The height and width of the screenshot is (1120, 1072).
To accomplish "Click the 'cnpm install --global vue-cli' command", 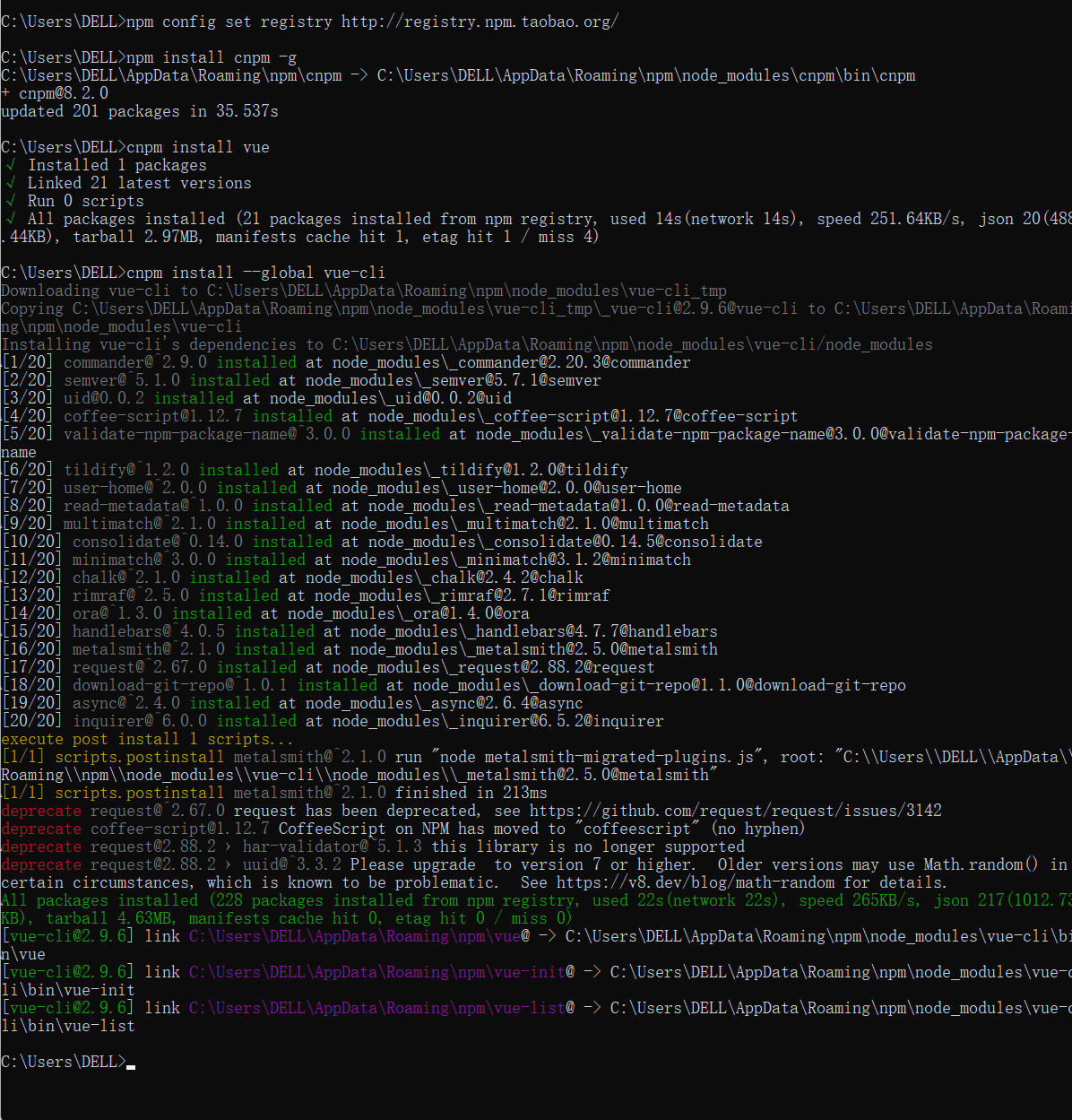I will click(x=256, y=273).
